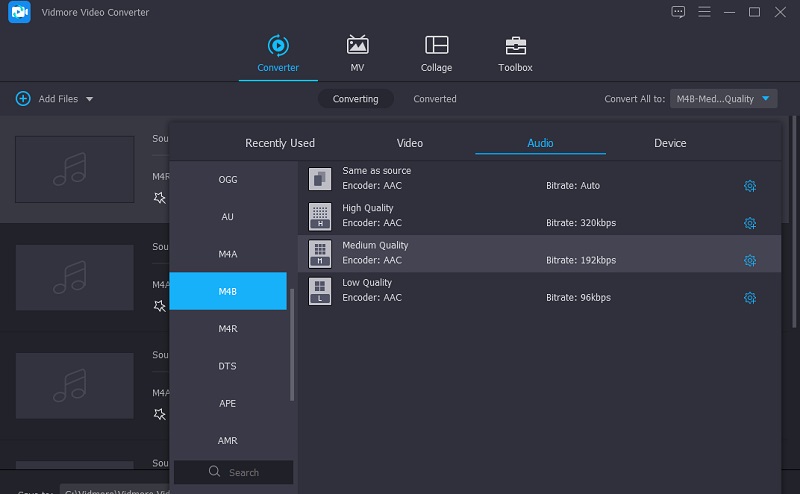800x494 pixels.
Task: Click the format list scrollbar
Action: click(292, 343)
